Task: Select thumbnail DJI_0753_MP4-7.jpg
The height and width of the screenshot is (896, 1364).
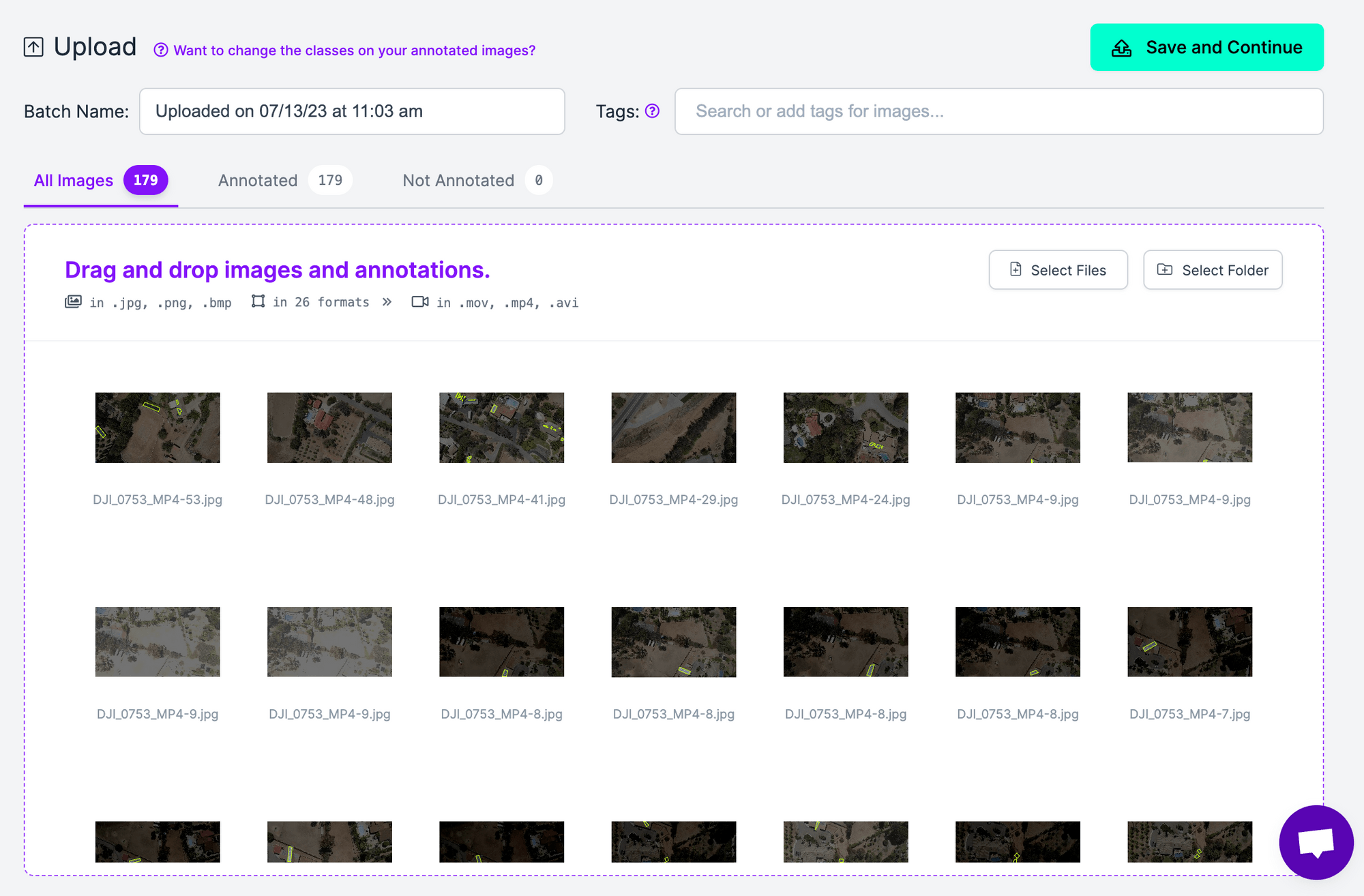Action: tap(1189, 642)
